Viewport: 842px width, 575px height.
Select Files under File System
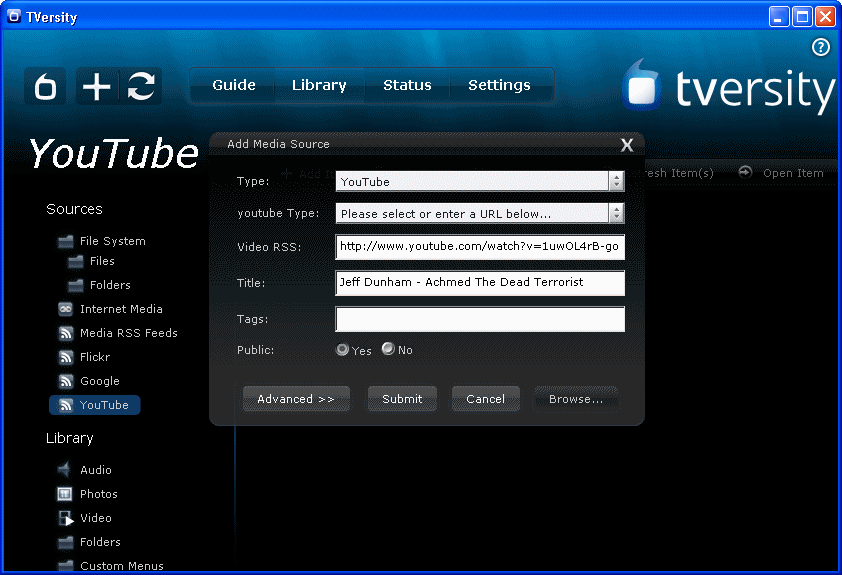[x=102, y=261]
